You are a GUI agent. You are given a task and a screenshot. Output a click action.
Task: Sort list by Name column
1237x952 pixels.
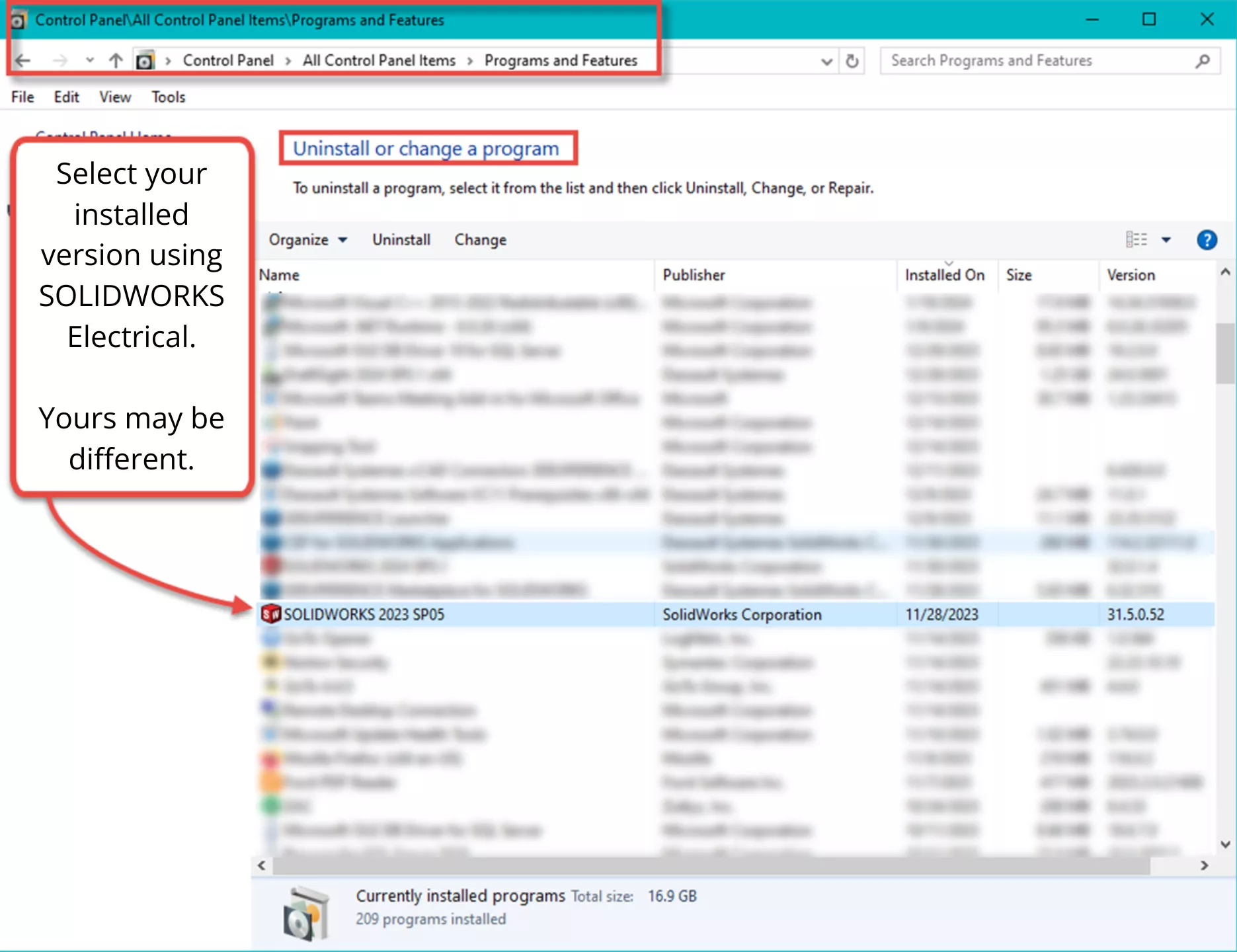(456, 275)
